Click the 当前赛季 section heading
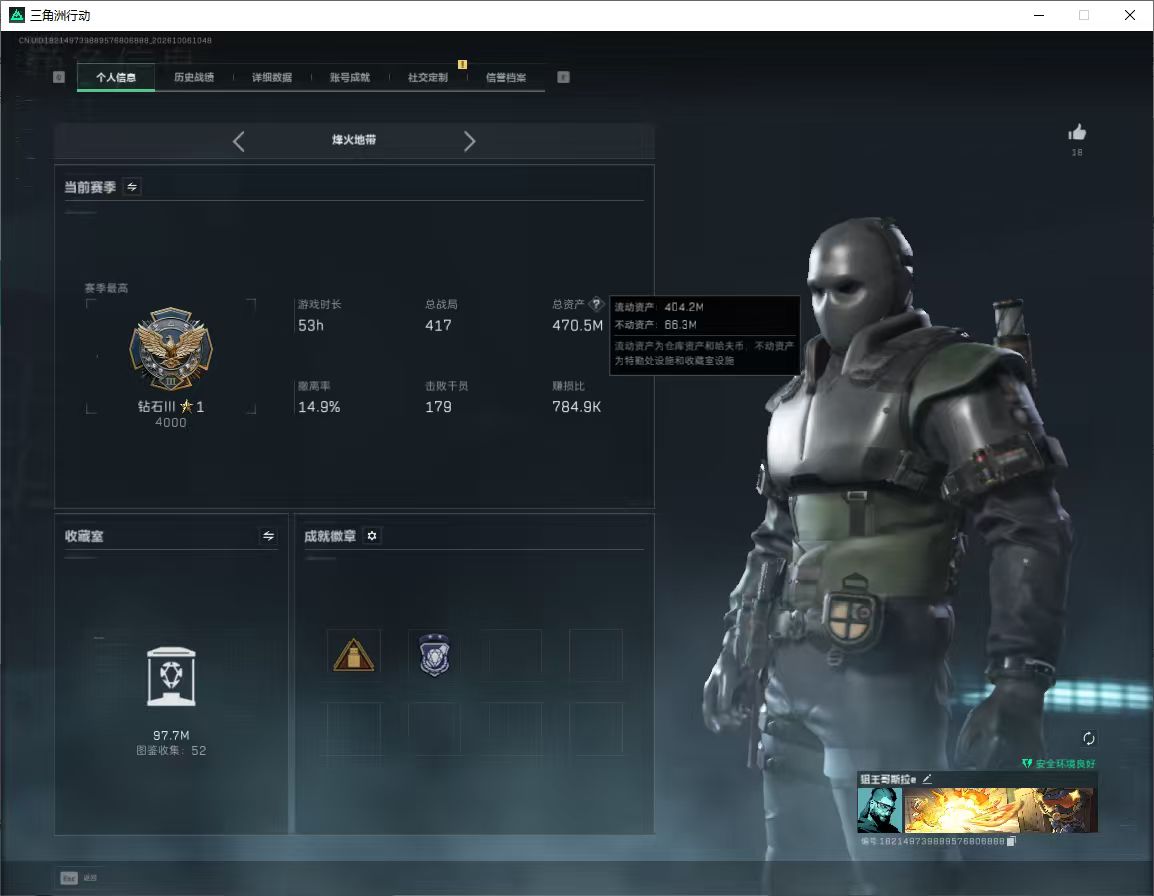The width and height of the screenshot is (1154, 896). click(x=90, y=187)
